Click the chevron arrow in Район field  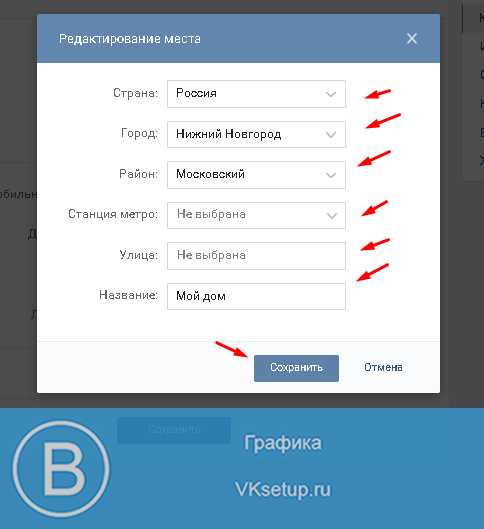point(331,175)
